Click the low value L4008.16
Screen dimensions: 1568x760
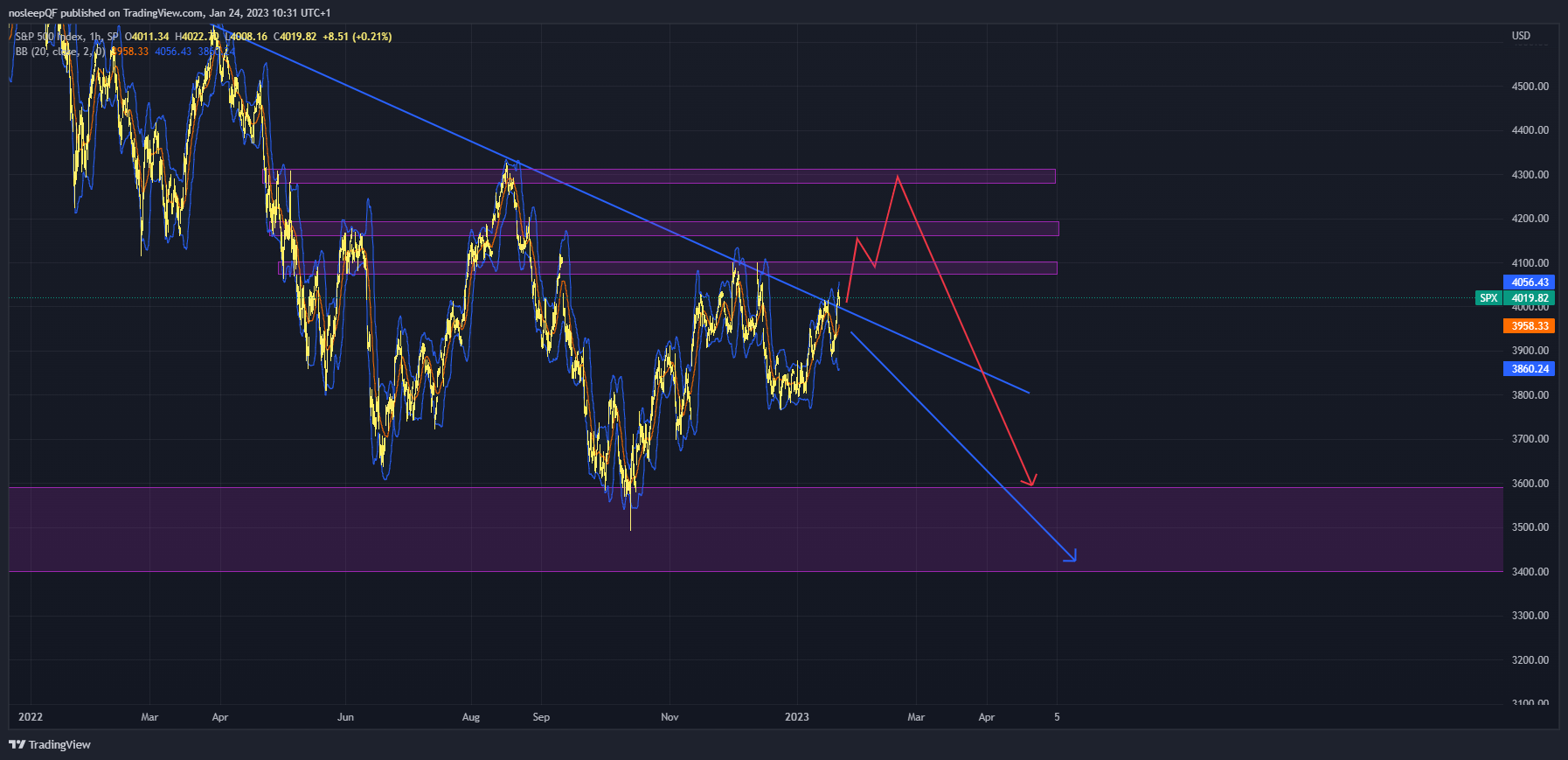tap(246, 37)
